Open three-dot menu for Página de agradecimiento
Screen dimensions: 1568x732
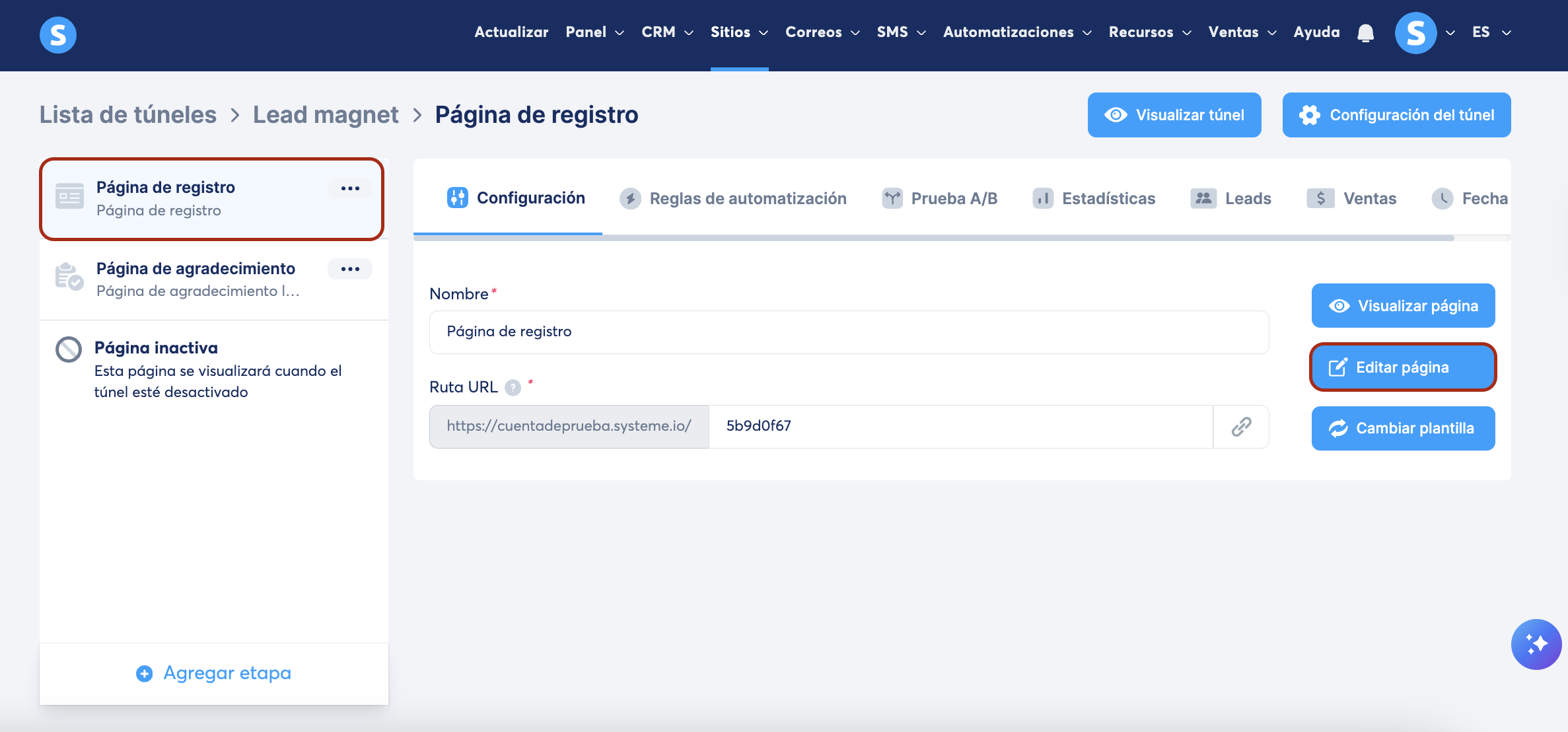coord(350,269)
